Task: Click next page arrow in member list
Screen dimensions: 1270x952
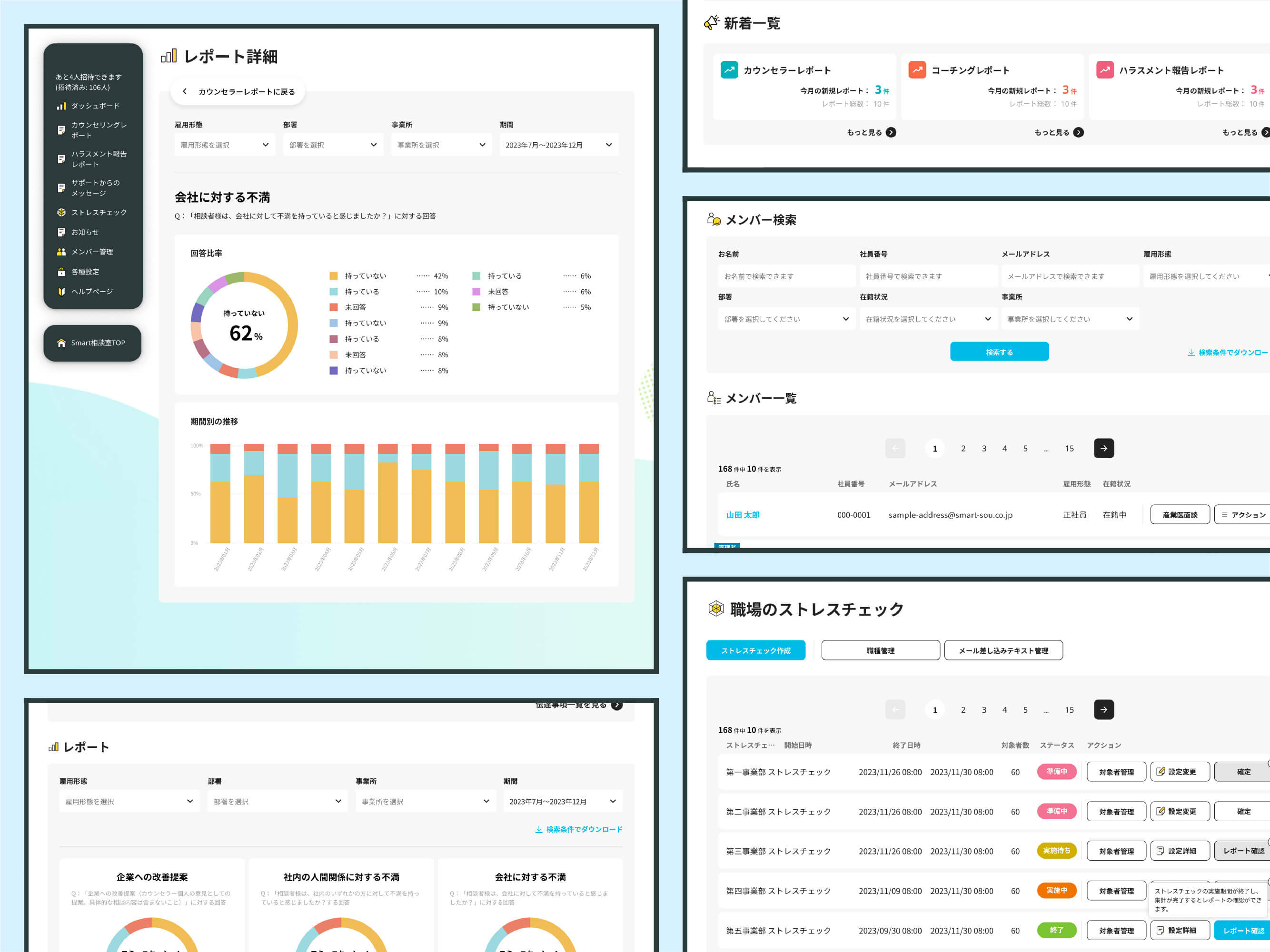Action: (x=1103, y=448)
